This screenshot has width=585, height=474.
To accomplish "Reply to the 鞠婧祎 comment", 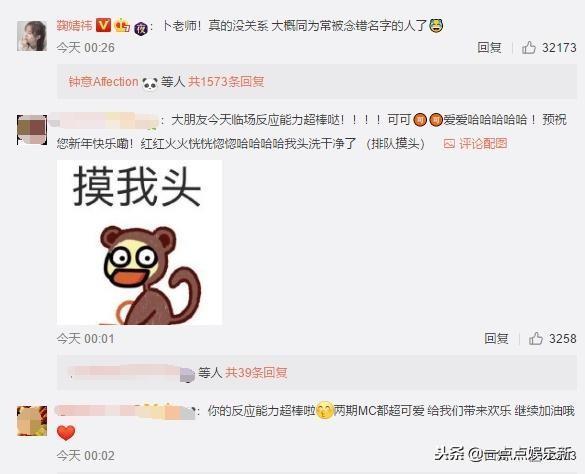I will (x=489, y=48).
